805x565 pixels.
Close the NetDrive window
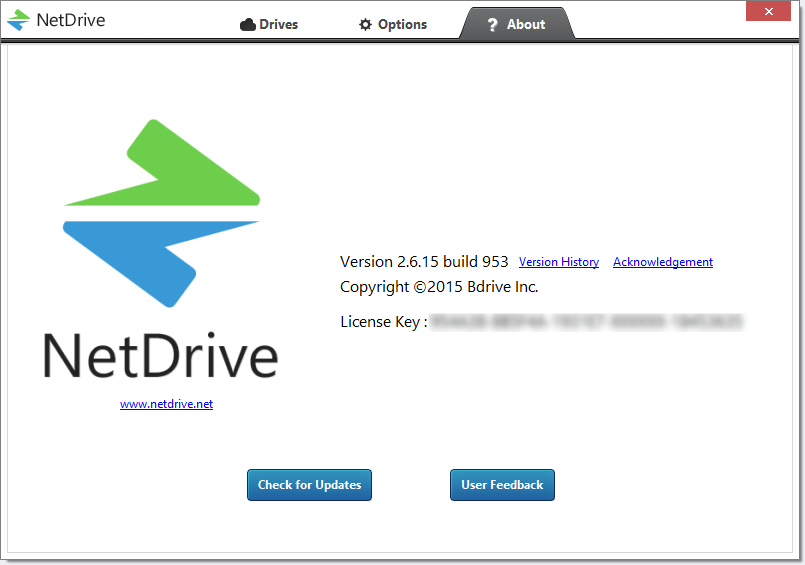pos(768,11)
